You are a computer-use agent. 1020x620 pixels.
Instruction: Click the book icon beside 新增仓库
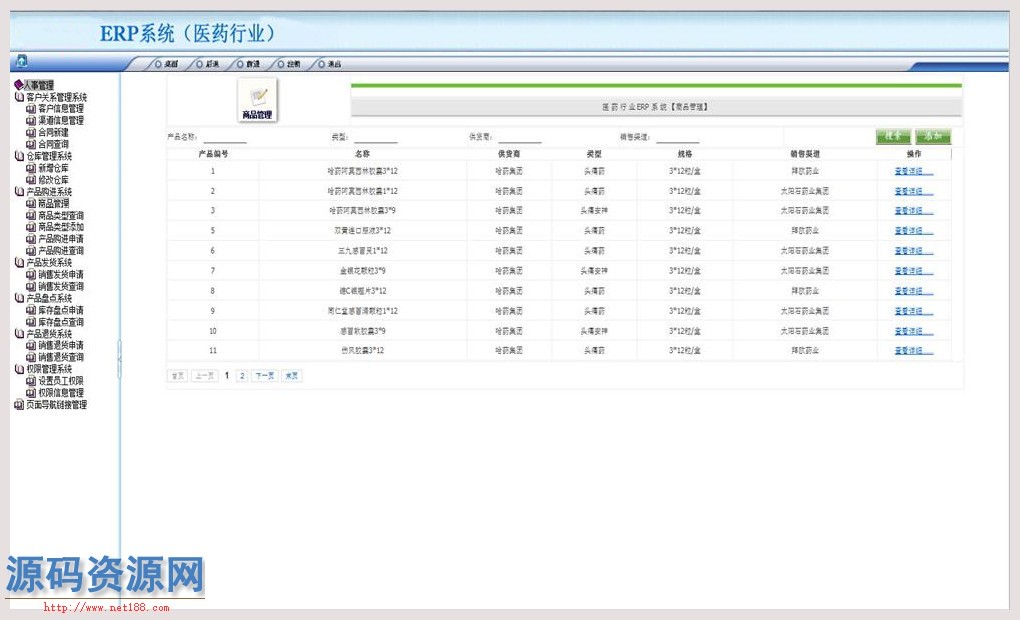click(31, 168)
